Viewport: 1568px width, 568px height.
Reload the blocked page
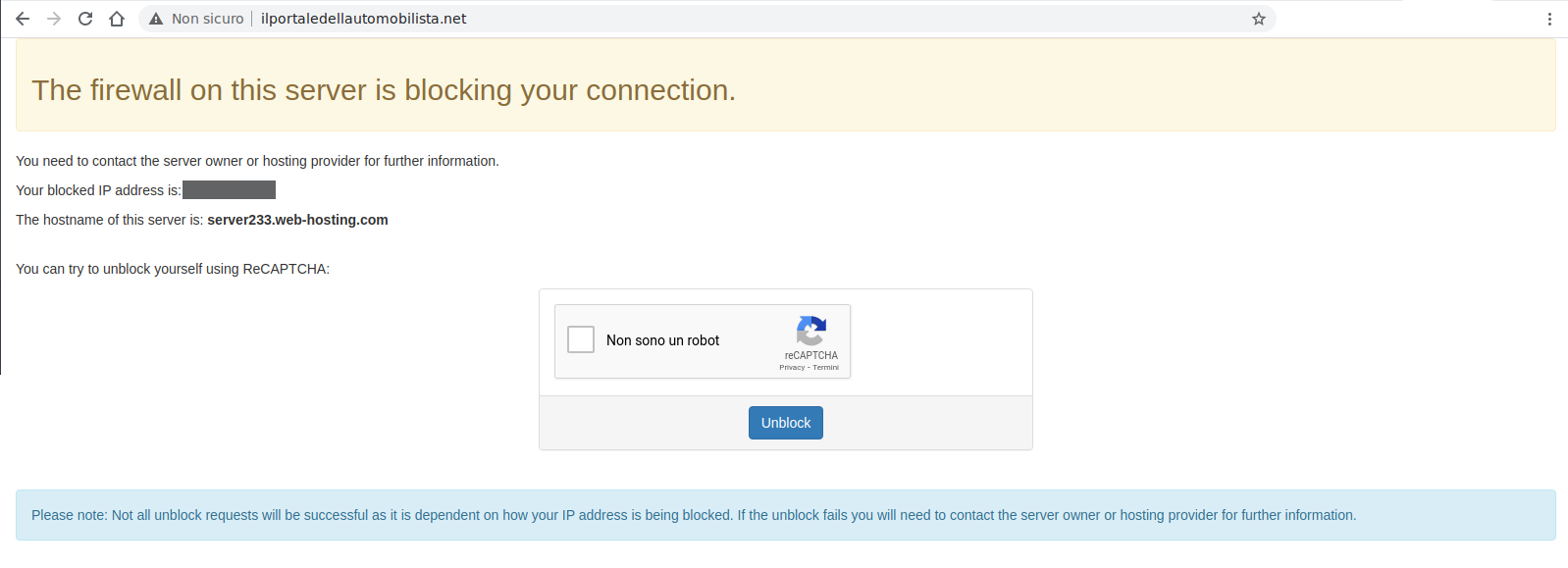pos(85,19)
